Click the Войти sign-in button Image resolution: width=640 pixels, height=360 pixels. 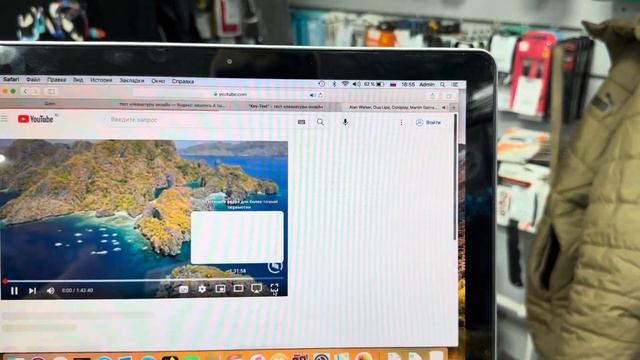(x=429, y=122)
